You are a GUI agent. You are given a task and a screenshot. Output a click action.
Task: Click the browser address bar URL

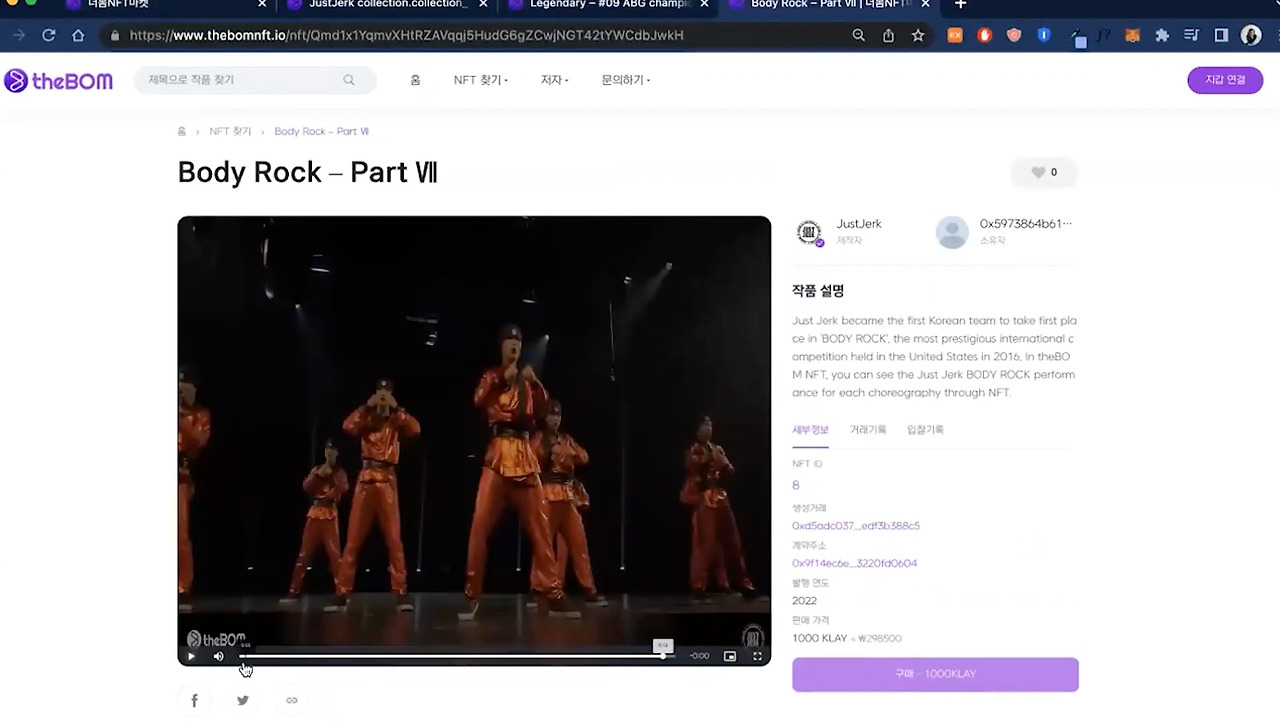coord(406,35)
